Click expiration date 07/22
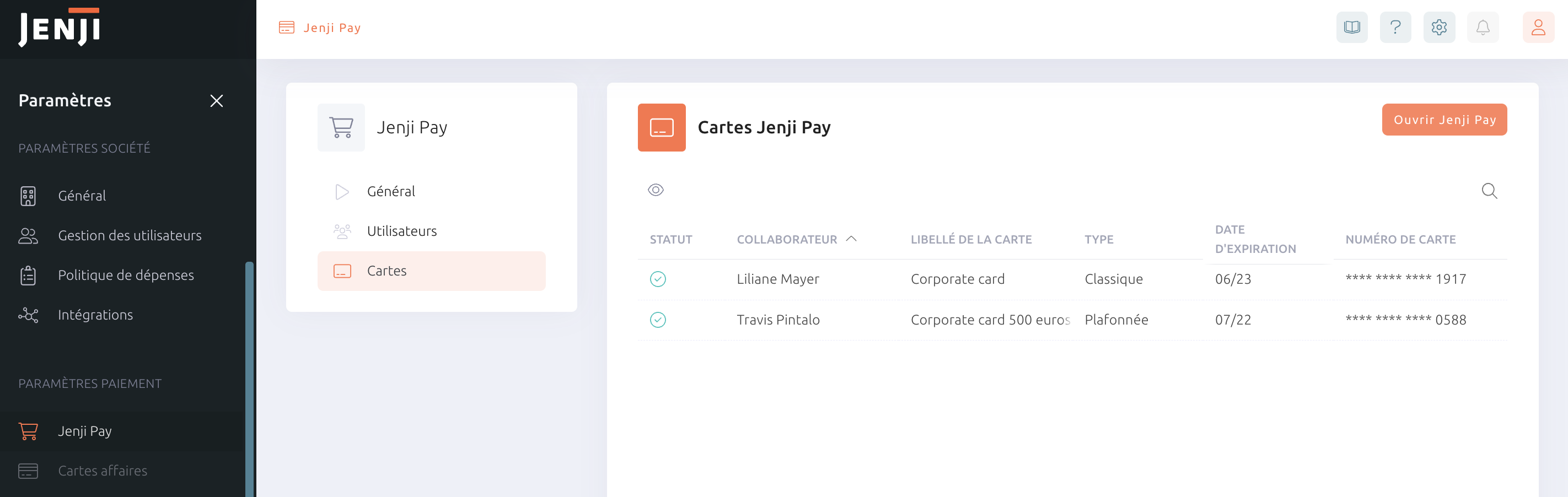The height and width of the screenshot is (497, 1568). [1233, 320]
